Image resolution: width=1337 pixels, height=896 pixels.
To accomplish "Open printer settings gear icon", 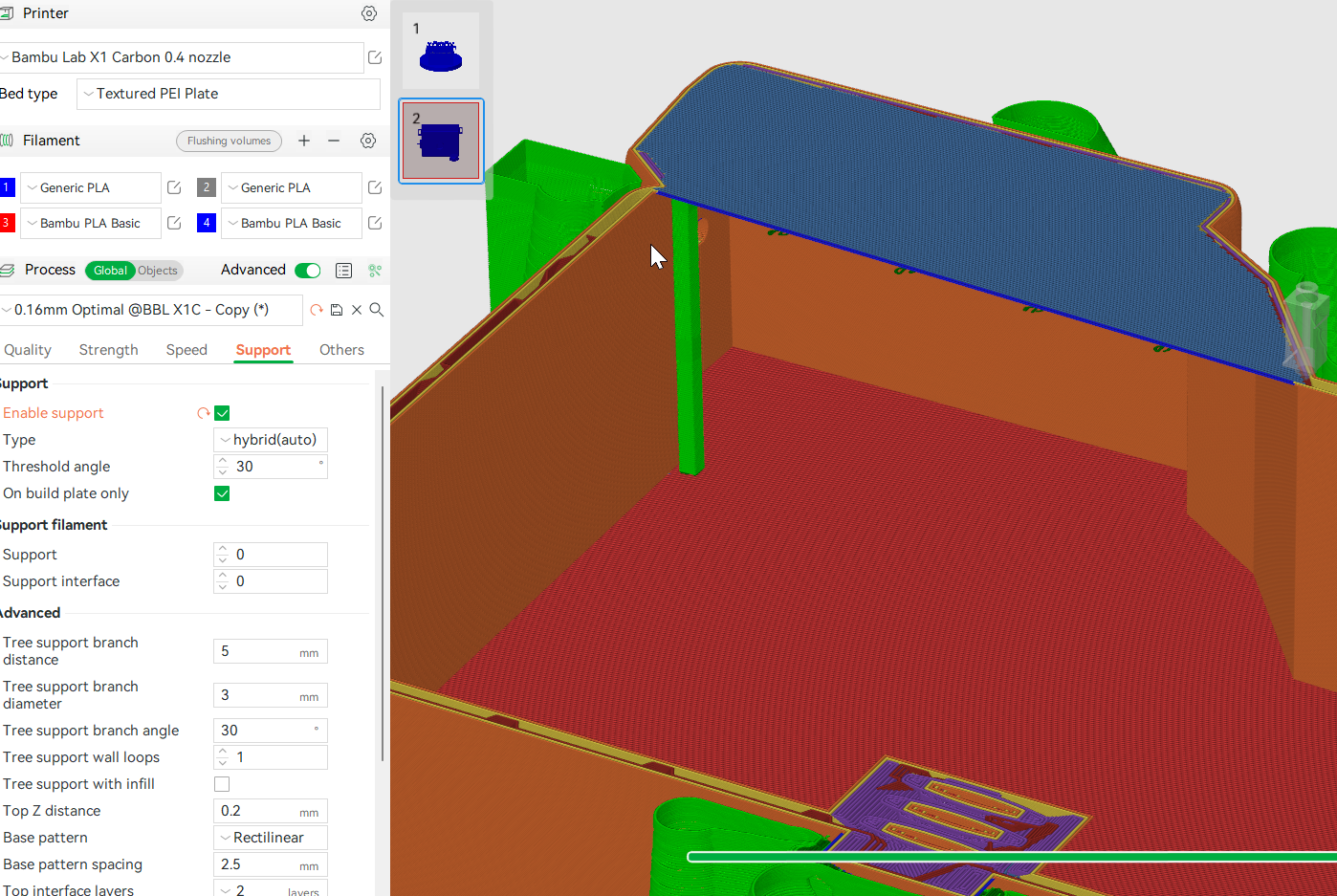I will [369, 13].
